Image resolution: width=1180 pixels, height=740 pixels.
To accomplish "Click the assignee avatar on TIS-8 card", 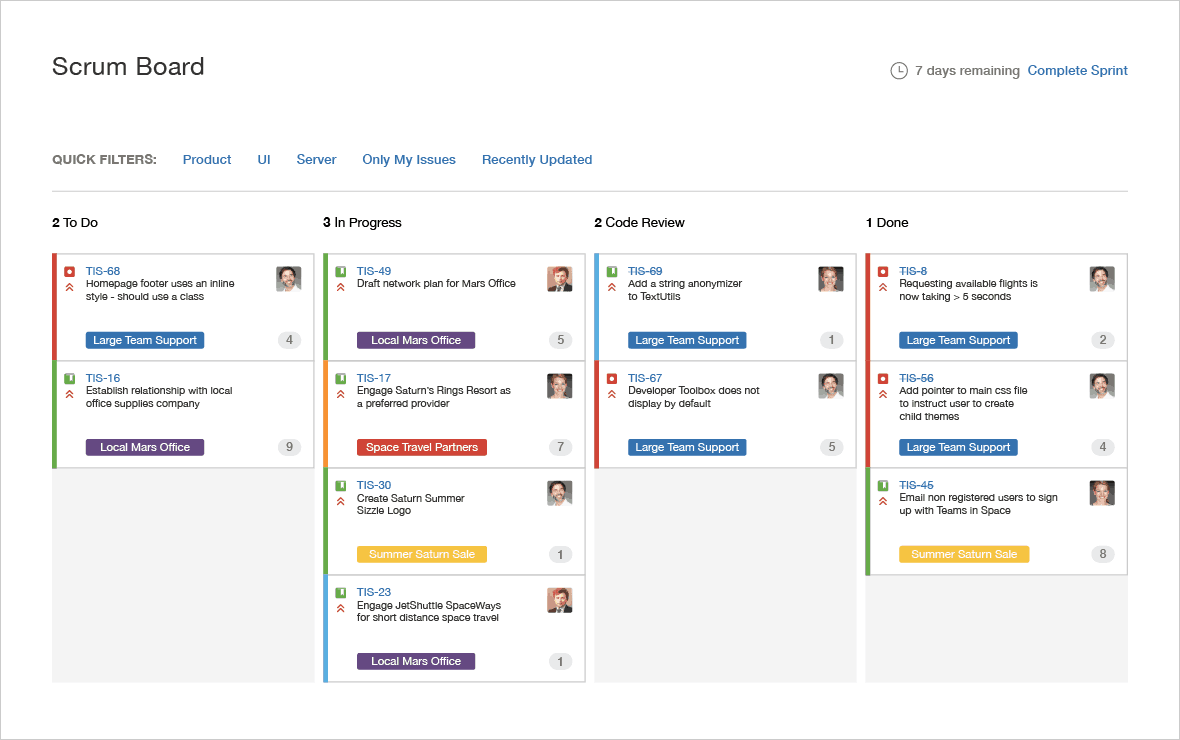I will (x=1102, y=279).
